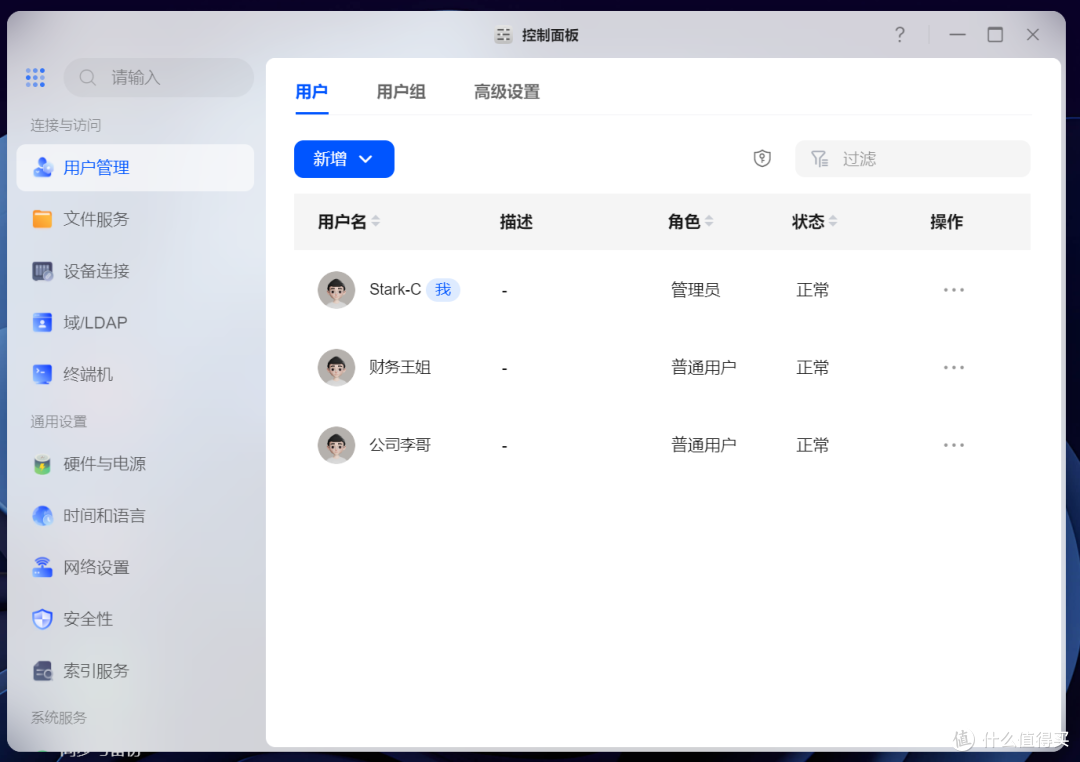1080x762 pixels.
Task: Click the search magnifier icon
Action: (x=87, y=78)
